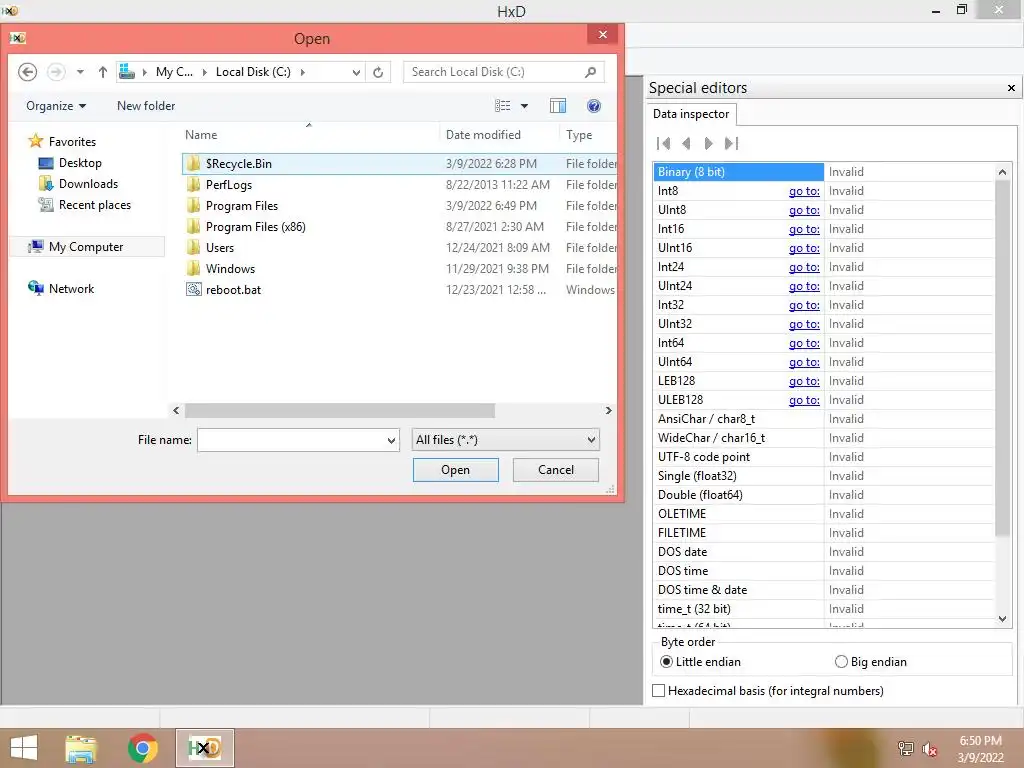
Task: Expand the File name history dropdown
Action: point(391,440)
